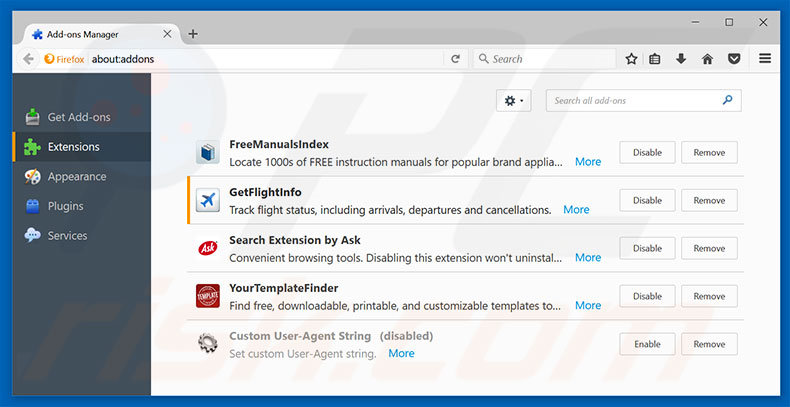
Task: Open More link for FreeManualsIndex
Action: tap(588, 162)
